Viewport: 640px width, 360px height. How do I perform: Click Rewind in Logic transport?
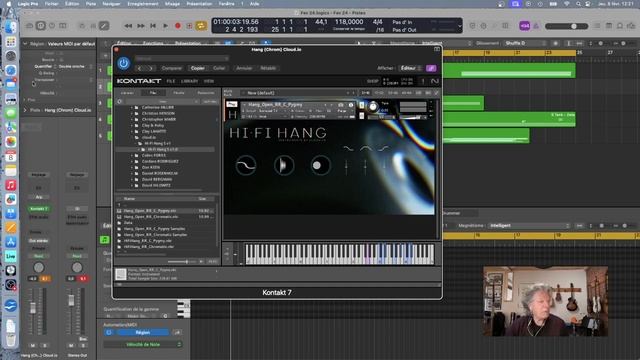tap(128, 26)
